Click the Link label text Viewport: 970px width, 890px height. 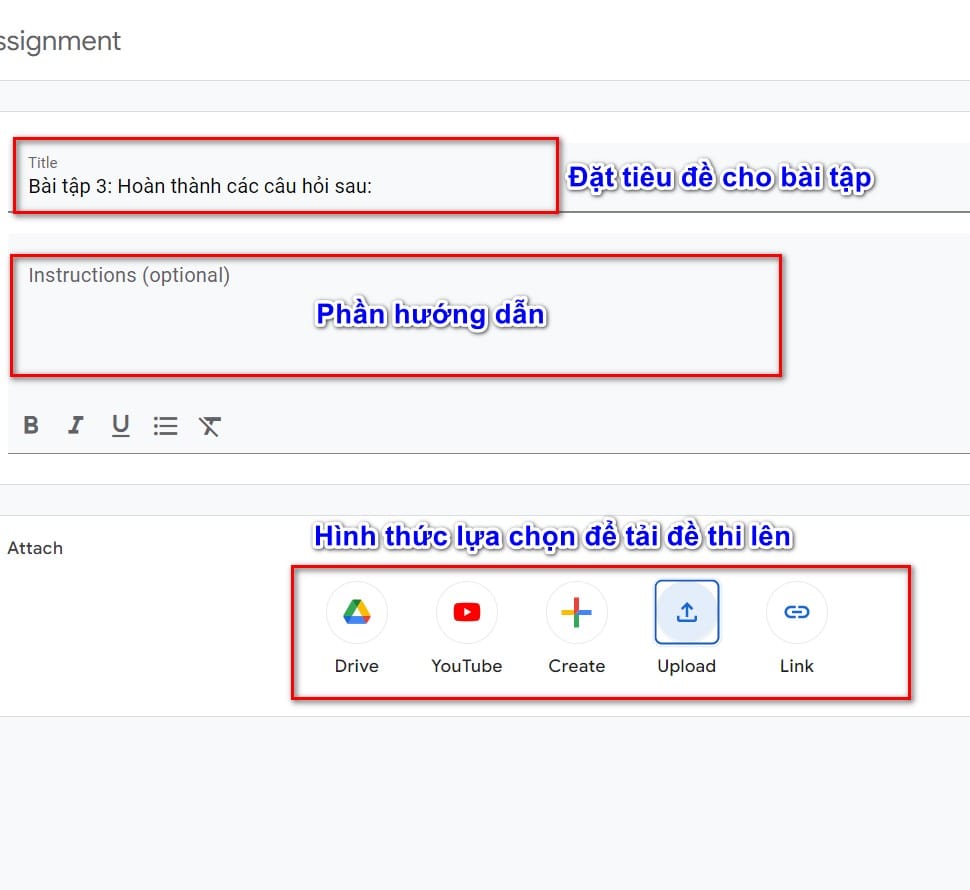point(796,665)
